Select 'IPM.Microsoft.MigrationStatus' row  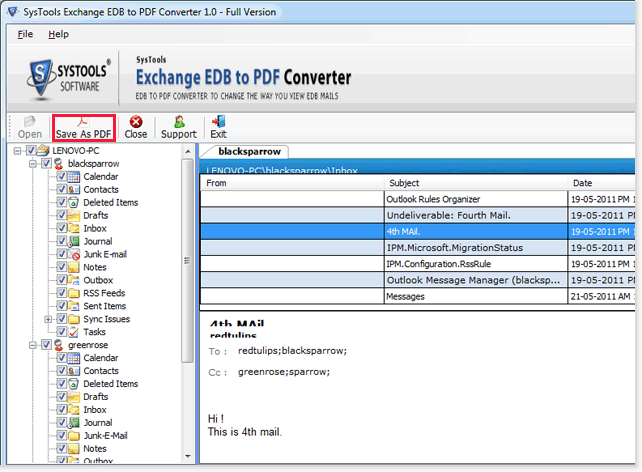418,248
